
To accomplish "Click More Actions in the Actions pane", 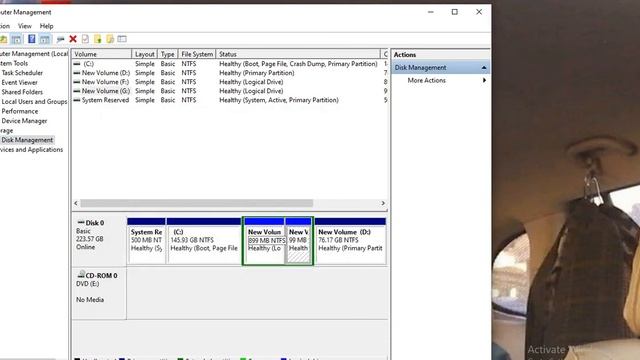I will click(x=427, y=80).
